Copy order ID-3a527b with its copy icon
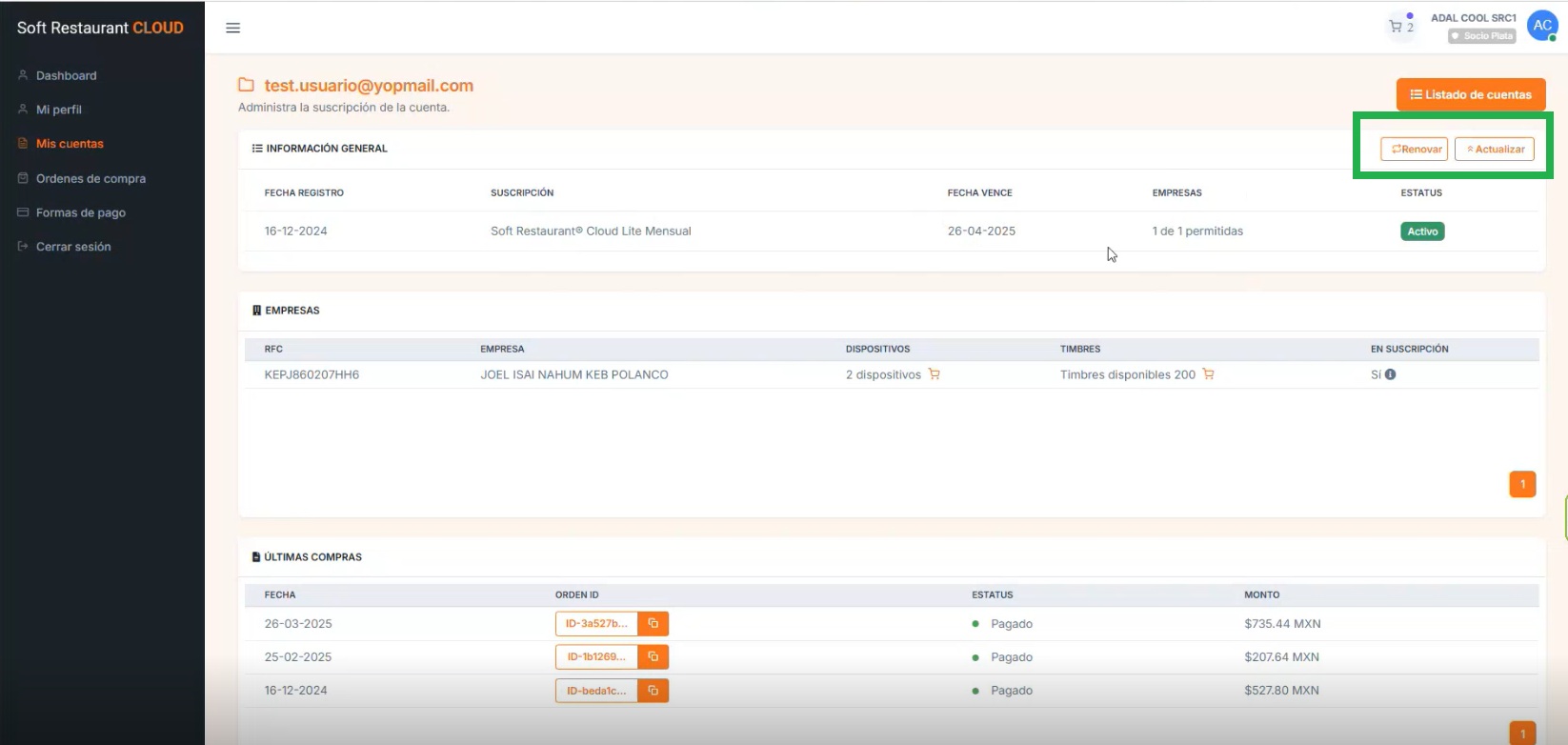The image size is (1568, 745). 653,624
